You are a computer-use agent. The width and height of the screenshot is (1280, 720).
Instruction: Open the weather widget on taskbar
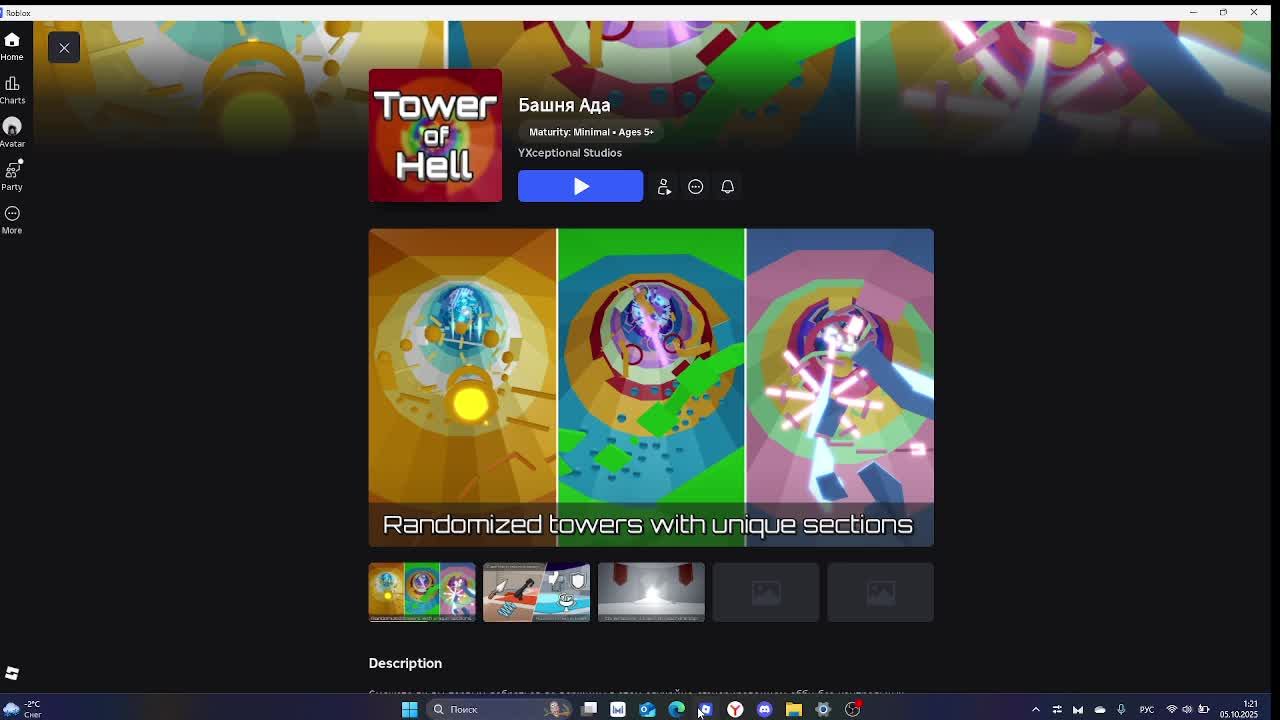(x=24, y=709)
